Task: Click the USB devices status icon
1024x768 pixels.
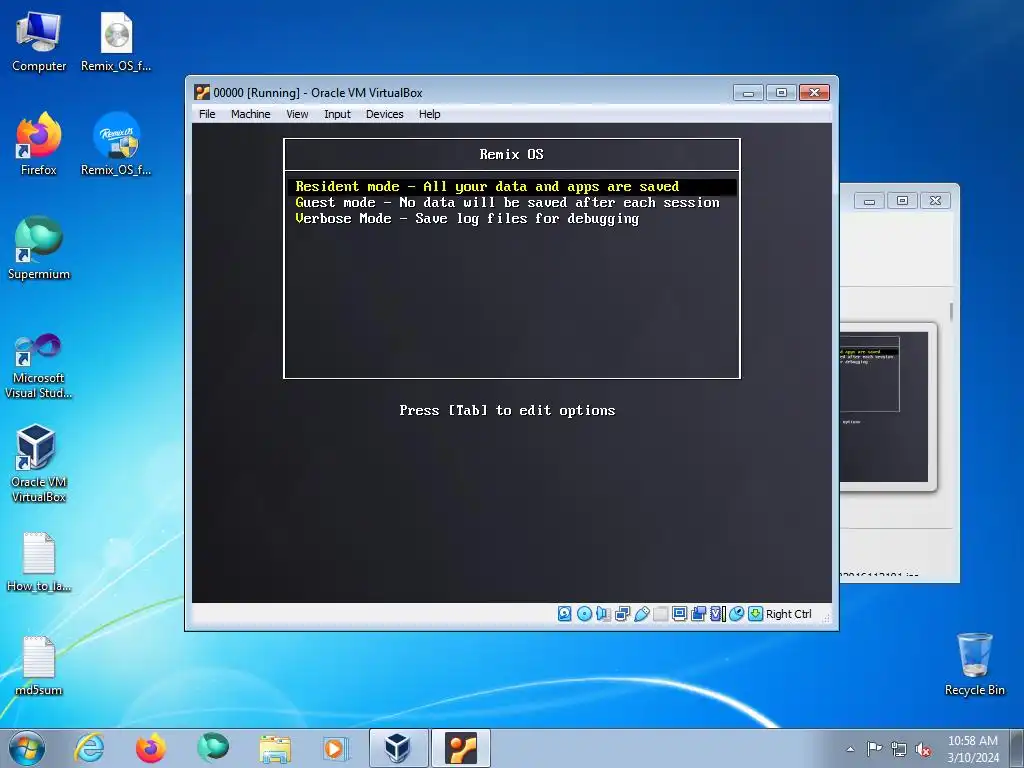Action: pyautogui.click(x=641, y=614)
